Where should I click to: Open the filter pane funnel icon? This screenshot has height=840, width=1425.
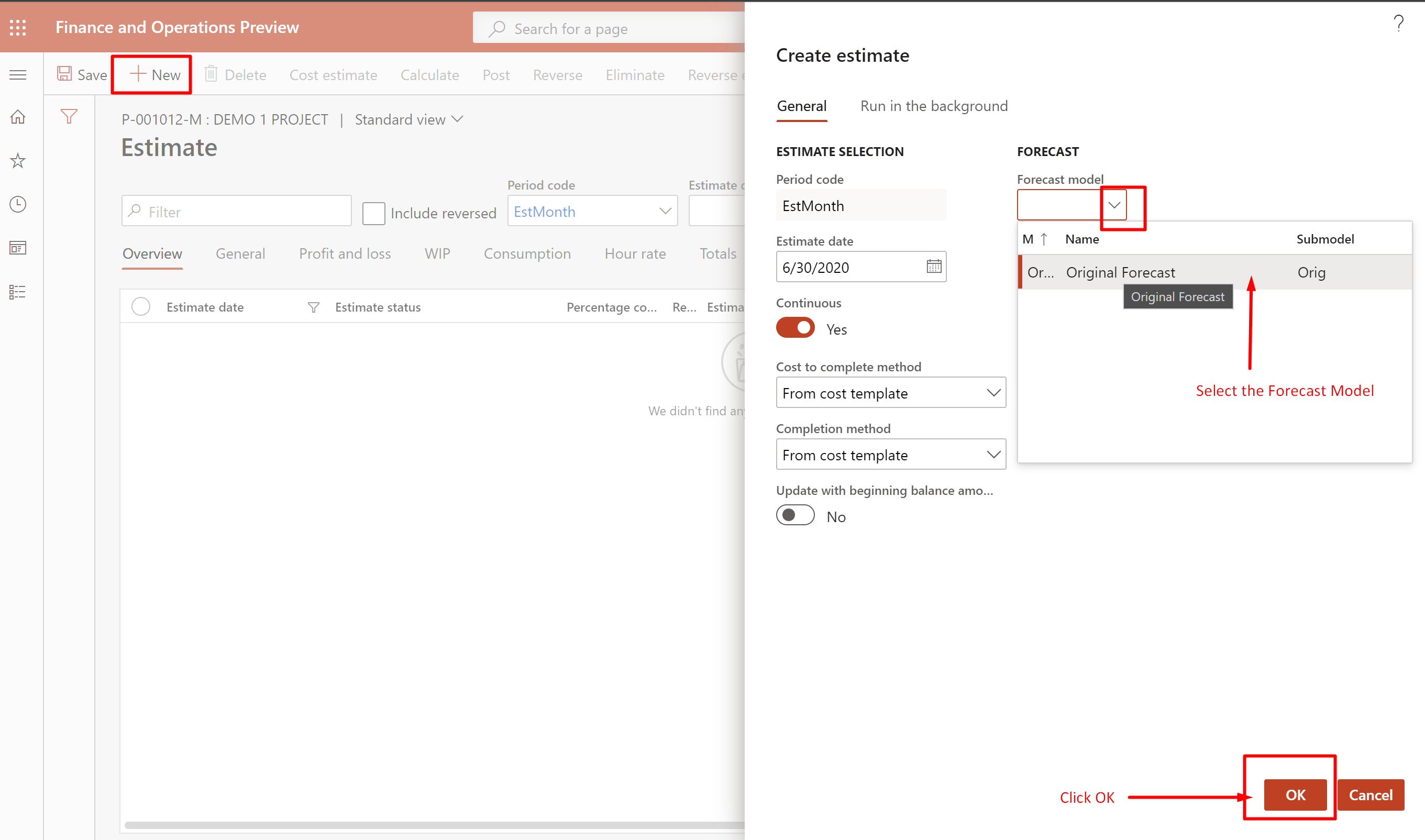(69, 116)
